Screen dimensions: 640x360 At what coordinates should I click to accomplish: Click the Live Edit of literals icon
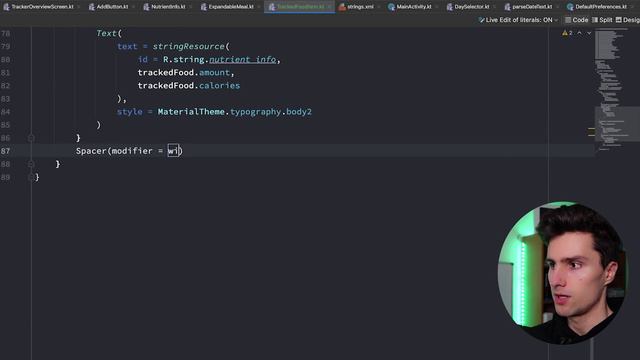(481, 20)
